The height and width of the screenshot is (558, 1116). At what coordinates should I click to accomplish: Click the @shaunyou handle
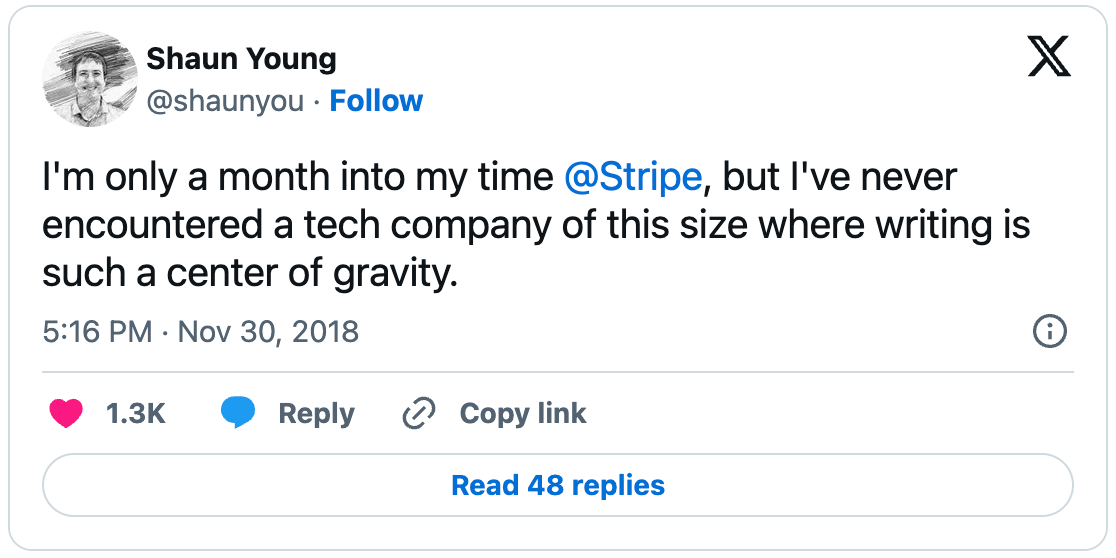(x=225, y=101)
